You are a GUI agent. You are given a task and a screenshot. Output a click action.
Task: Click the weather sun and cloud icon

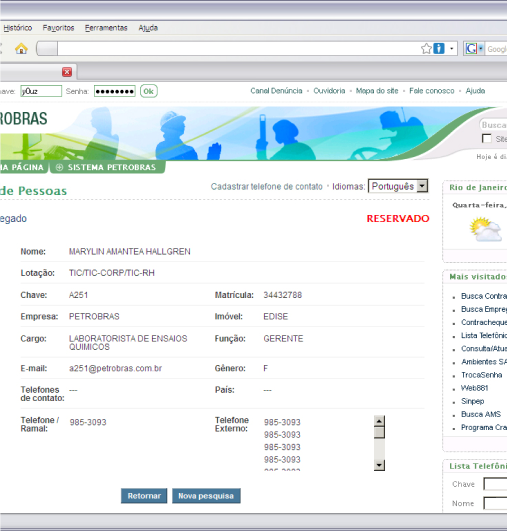pos(485,230)
